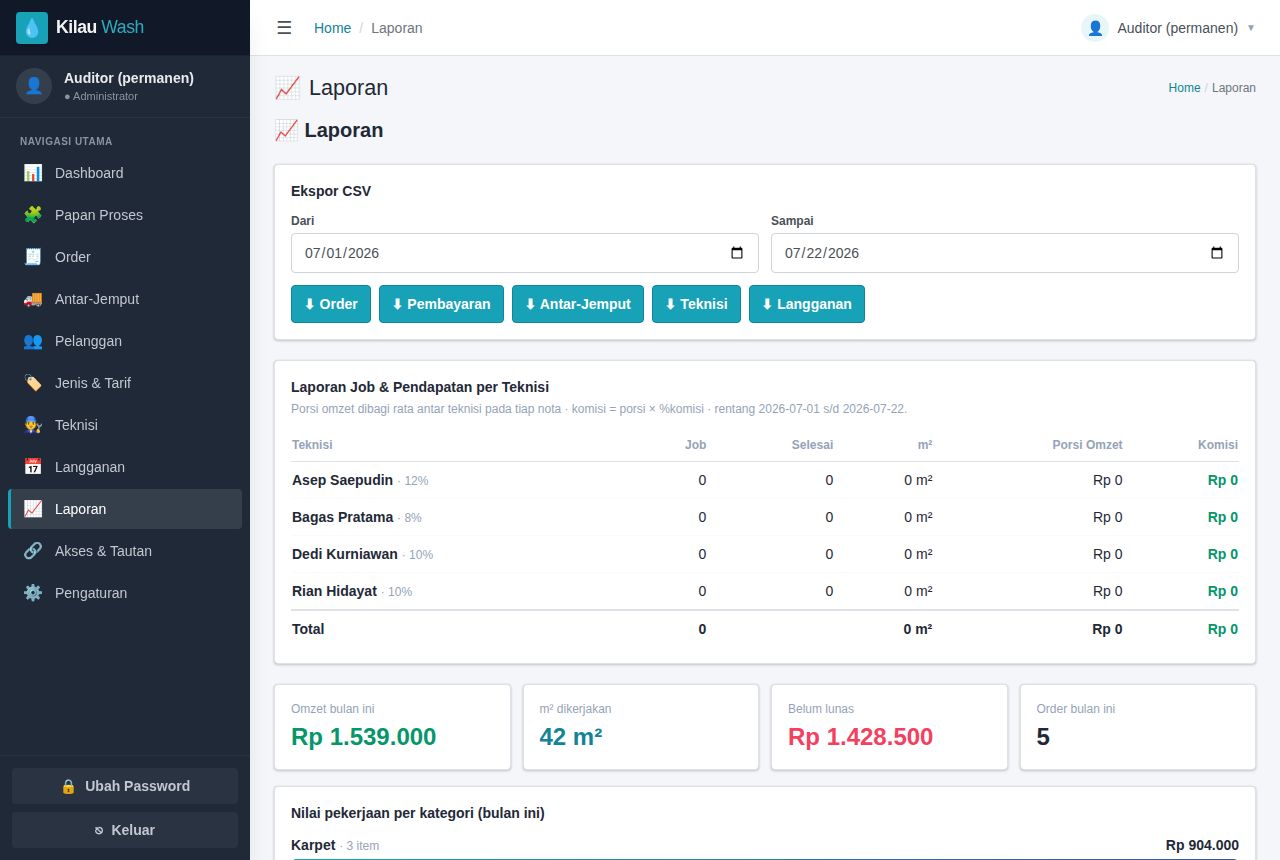Image resolution: width=1280 pixels, height=860 pixels.
Task: Click the Dari date input field
Action: 525,253
